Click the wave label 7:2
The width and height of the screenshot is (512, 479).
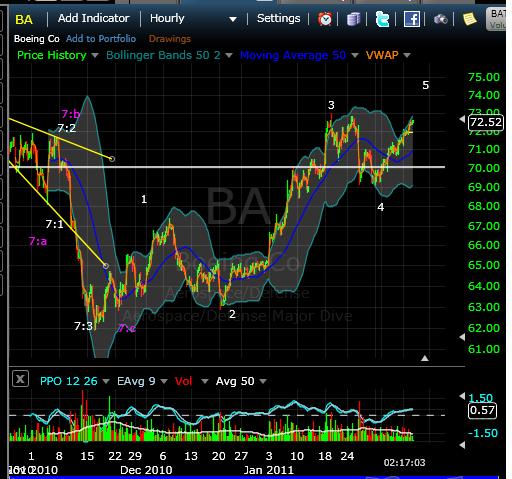click(67, 128)
